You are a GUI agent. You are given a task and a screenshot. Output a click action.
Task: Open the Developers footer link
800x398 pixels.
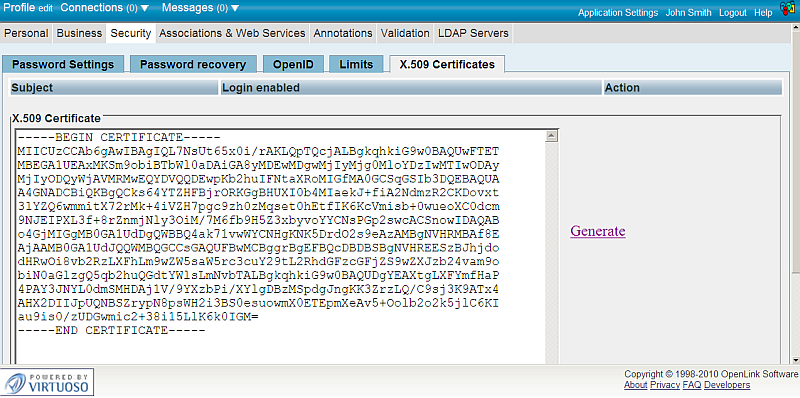[x=727, y=385]
